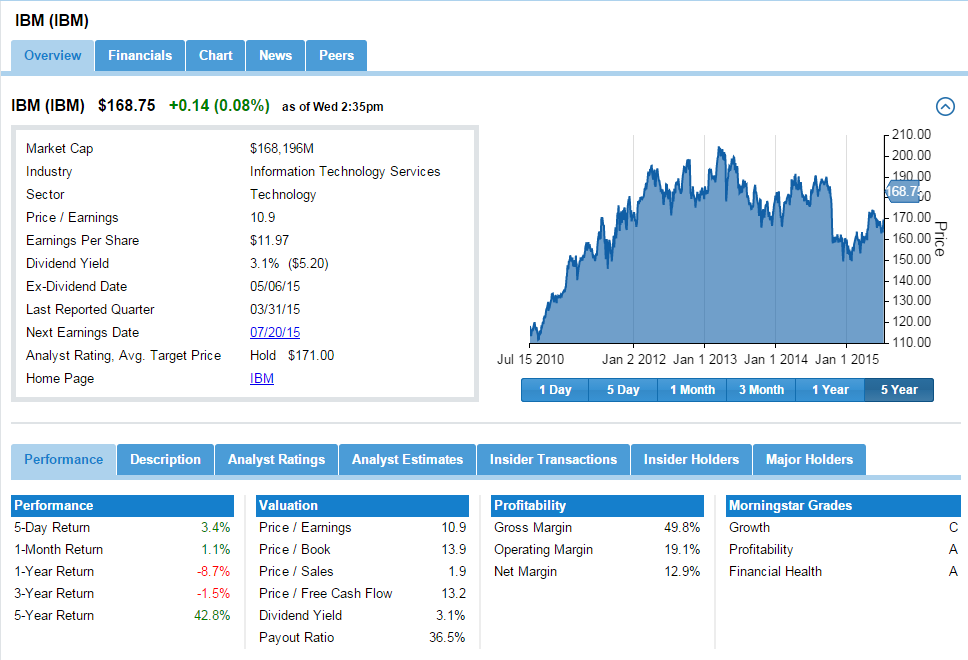
Task: Open the Insider Holders tab
Action: [x=691, y=459]
